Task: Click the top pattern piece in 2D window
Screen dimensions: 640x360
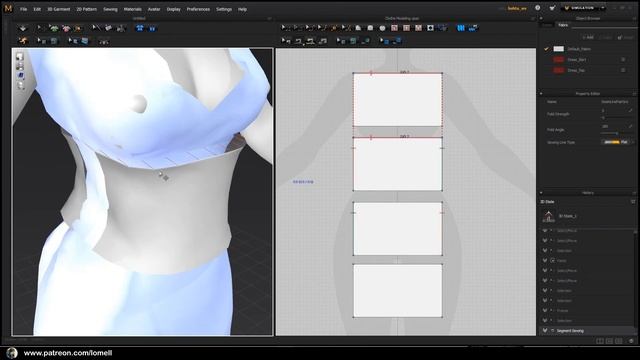Action: pos(398,100)
